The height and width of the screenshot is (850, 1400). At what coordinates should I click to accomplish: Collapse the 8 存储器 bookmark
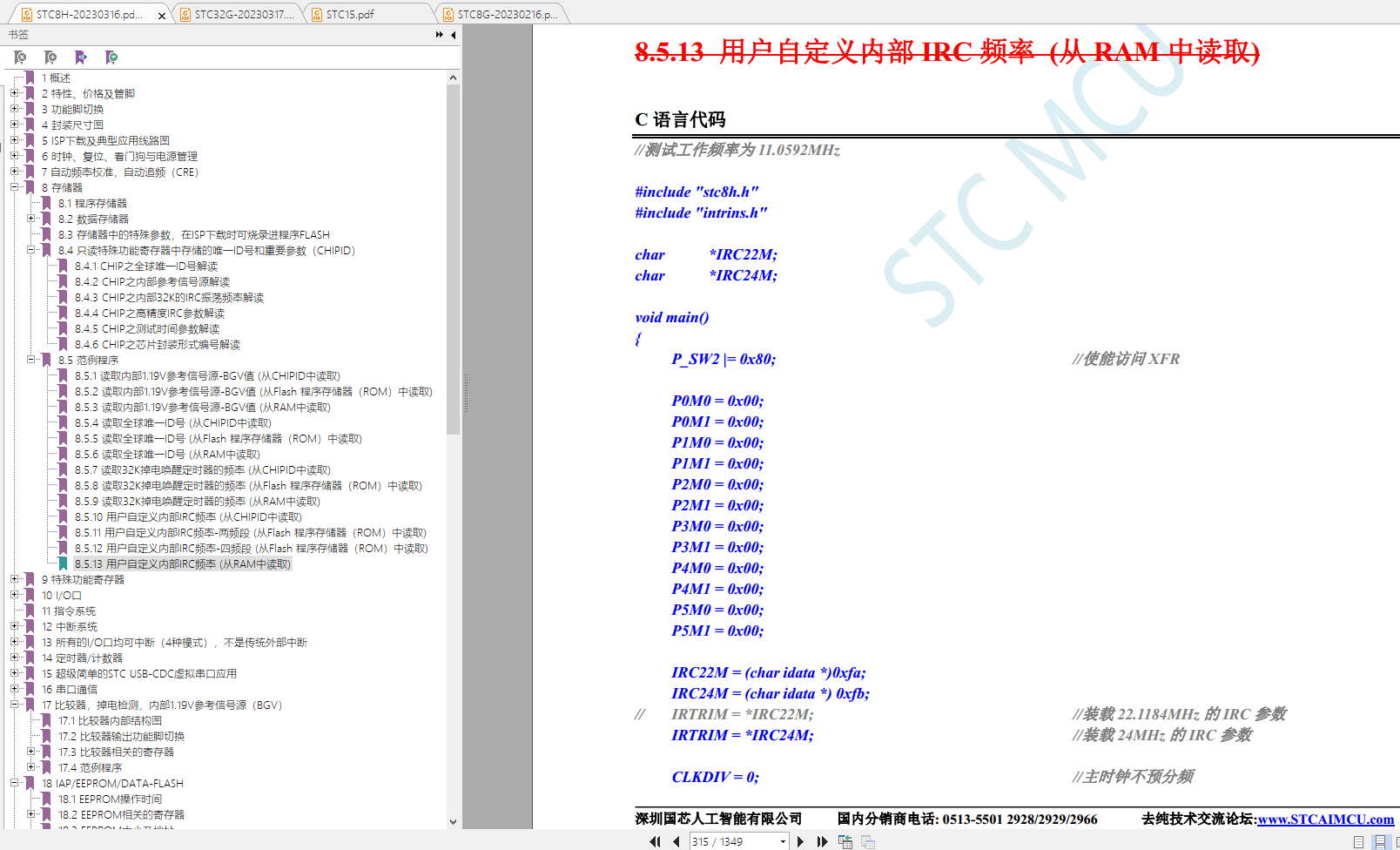coord(15,188)
